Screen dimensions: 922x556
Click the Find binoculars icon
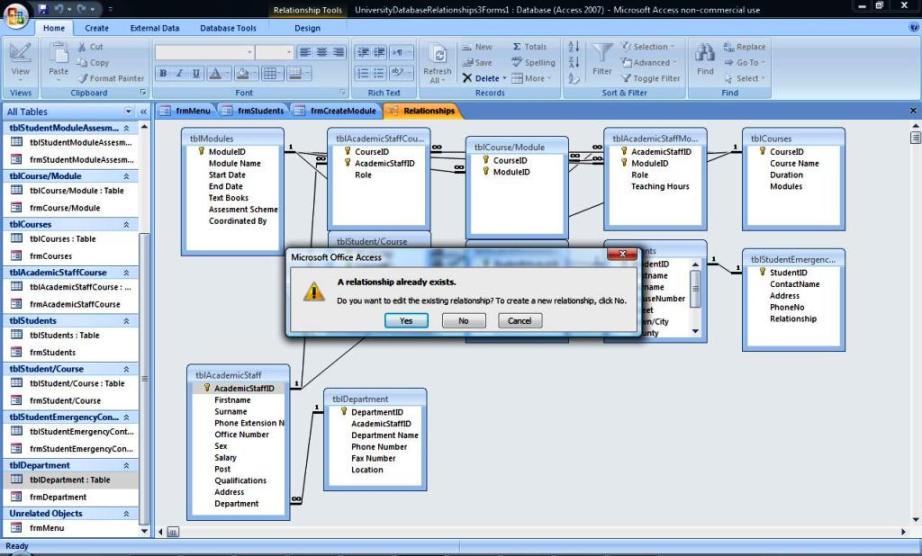(704, 53)
